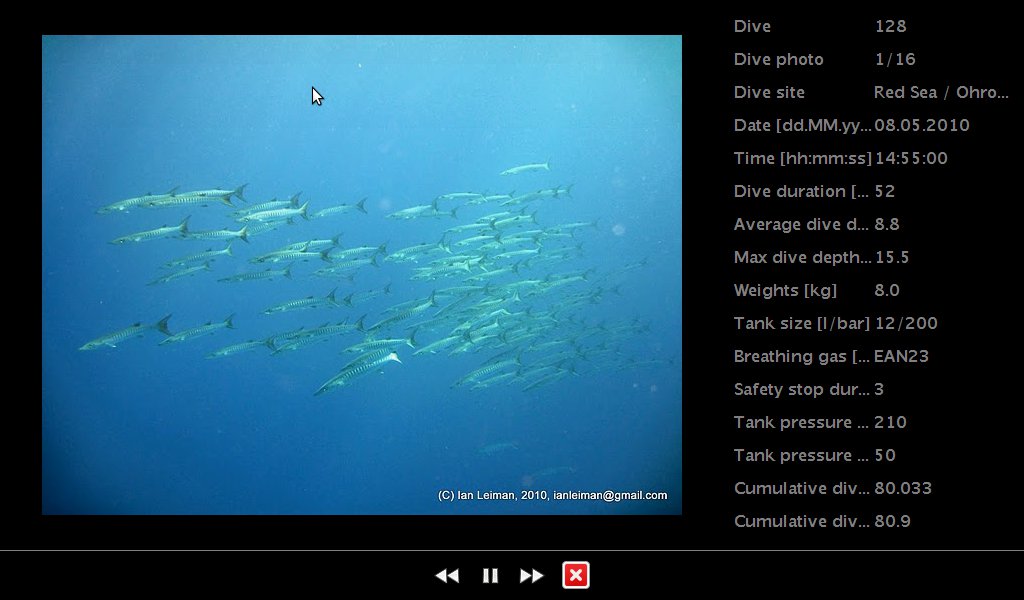
Task: Select the time value 14:55:00
Action: pyautogui.click(x=910, y=158)
